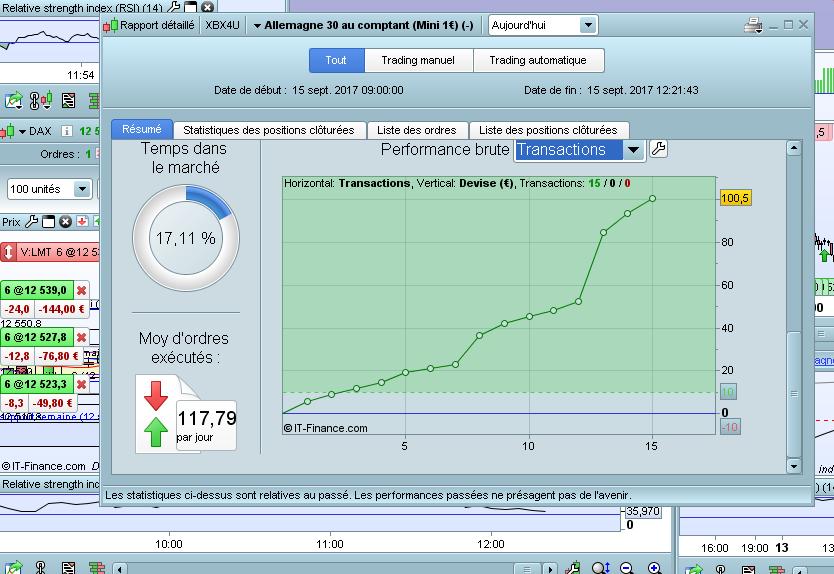Show DAX instrument info

[66, 131]
